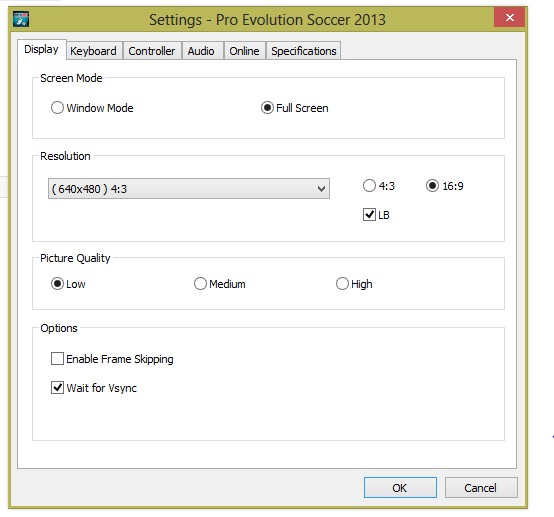Choose the 16:9 aspect ratio radio button
This screenshot has width=554, height=517.
[x=432, y=186]
